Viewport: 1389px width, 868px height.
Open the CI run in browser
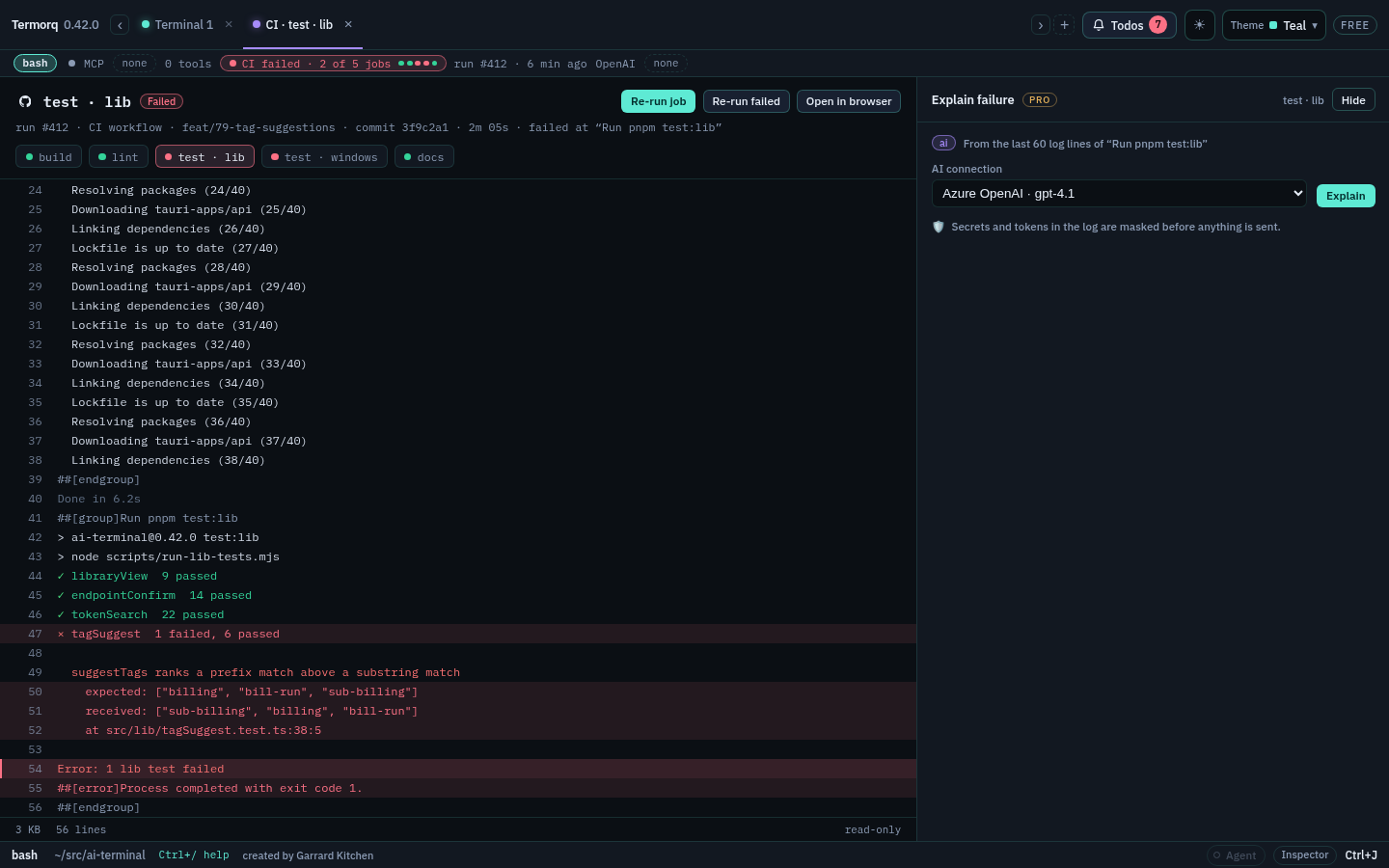pos(849,101)
